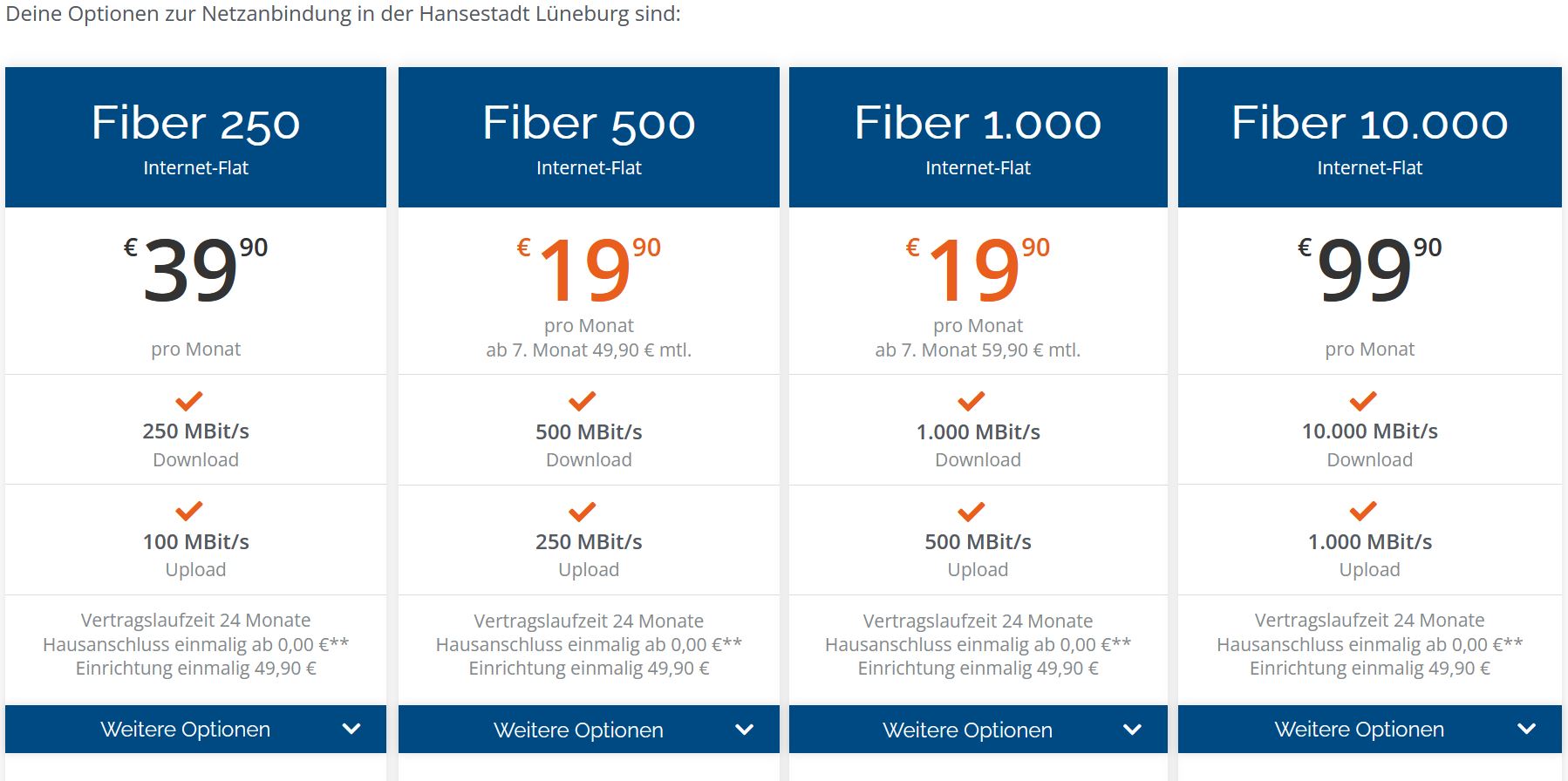Expand Weitere Optionen for Fiber 500
The width and height of the screenshot is (1568, 781).
pos(589,729)
